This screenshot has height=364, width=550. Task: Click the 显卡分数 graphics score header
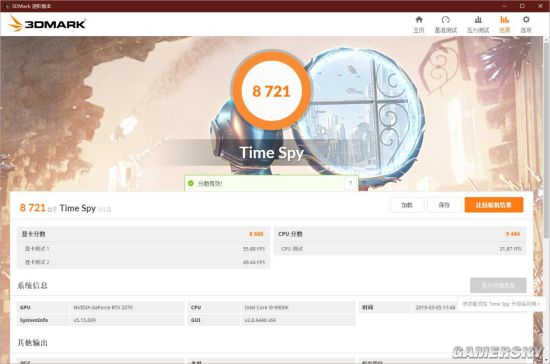pos(33,234)
